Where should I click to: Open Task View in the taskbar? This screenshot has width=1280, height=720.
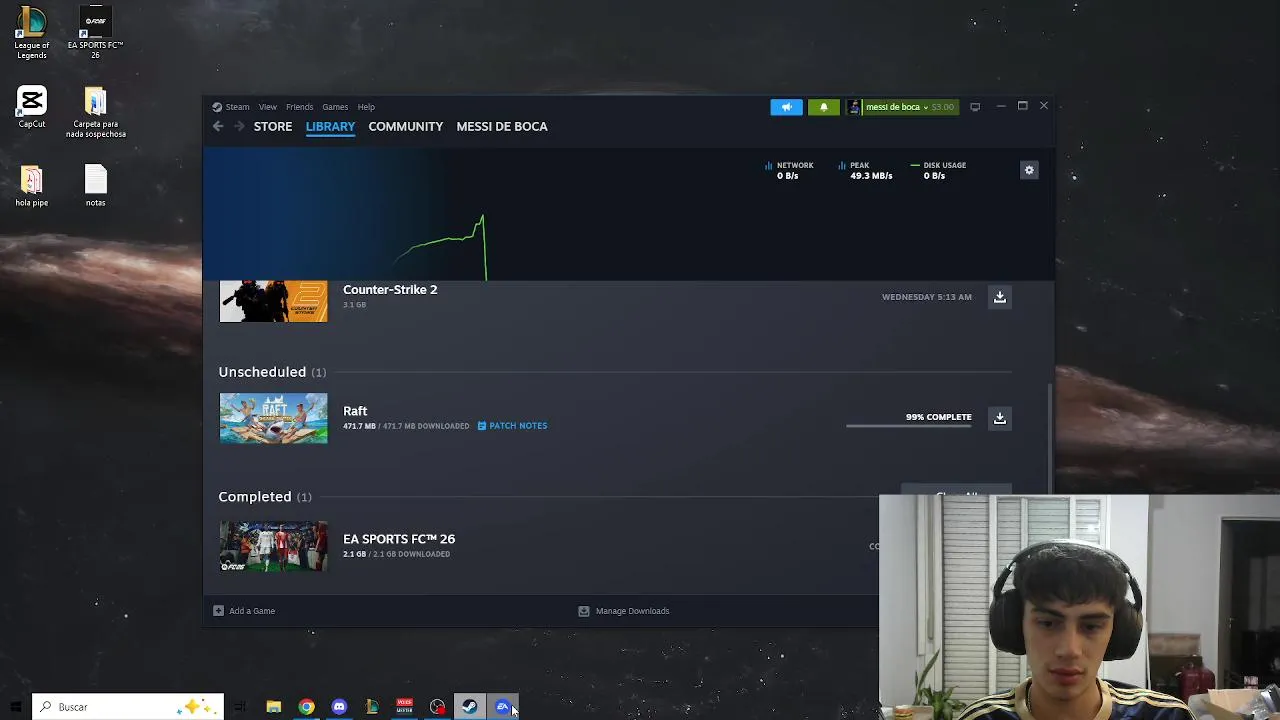pyautogui.click(x=240, y=707)
